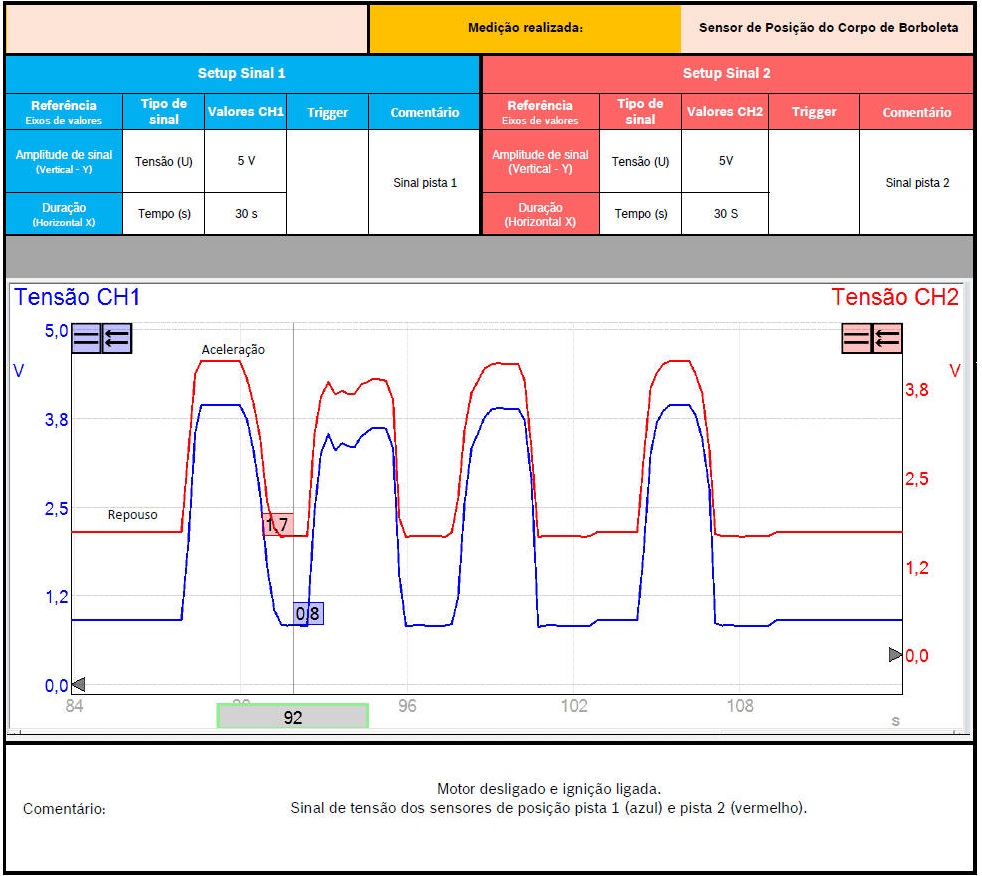Click CH2 zero-level triangle marker on right axis
The height and width of the screenshot is (876, 982).
pos(895,654)
